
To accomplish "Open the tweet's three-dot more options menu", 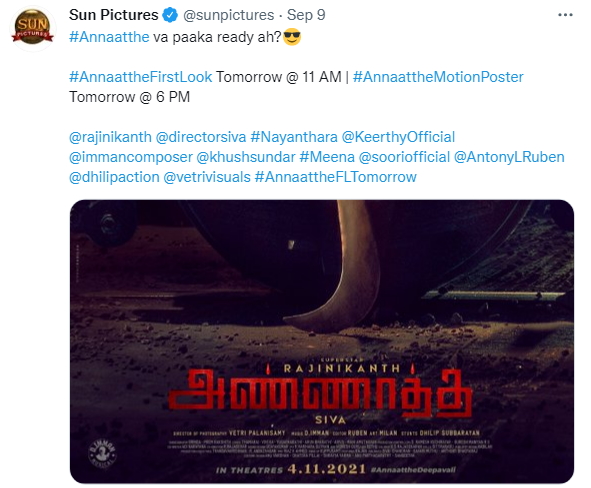I will coord(565,15).
